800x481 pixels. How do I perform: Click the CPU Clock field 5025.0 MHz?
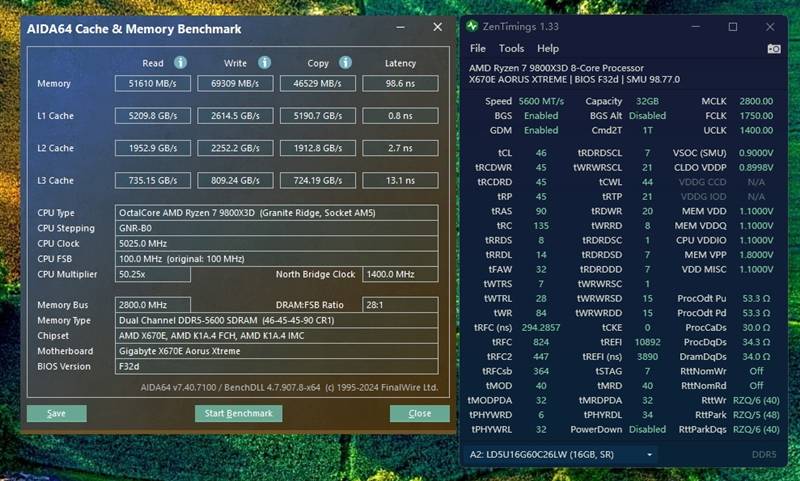(x=277, y=243)
